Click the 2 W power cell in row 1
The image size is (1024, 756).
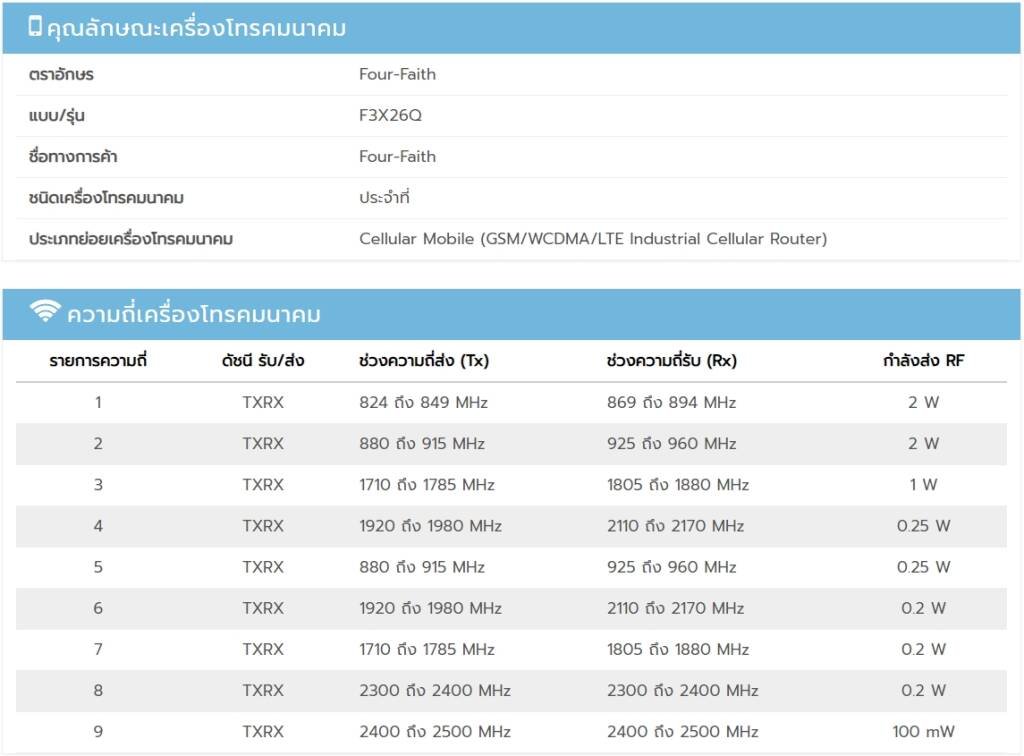923,402
